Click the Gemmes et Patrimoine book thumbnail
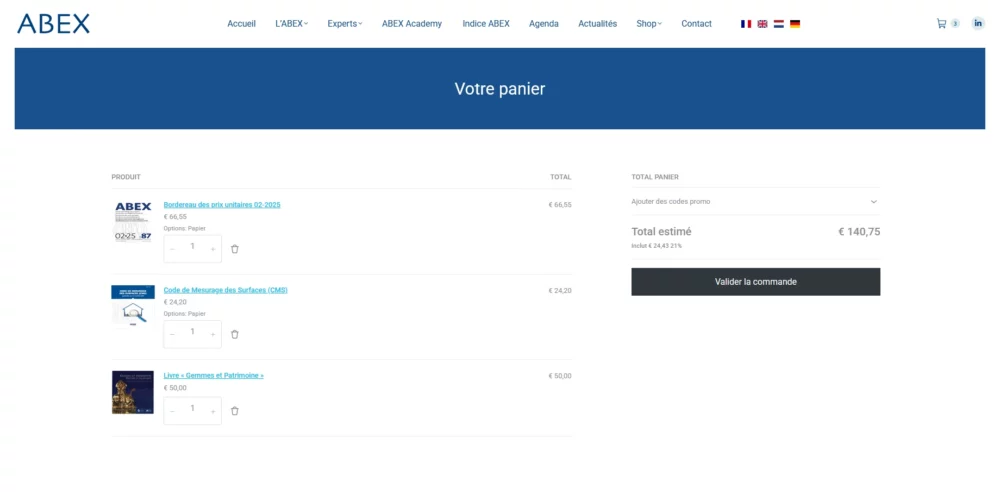This screenshot has width=1000, height=500. (x=133, y=392)
